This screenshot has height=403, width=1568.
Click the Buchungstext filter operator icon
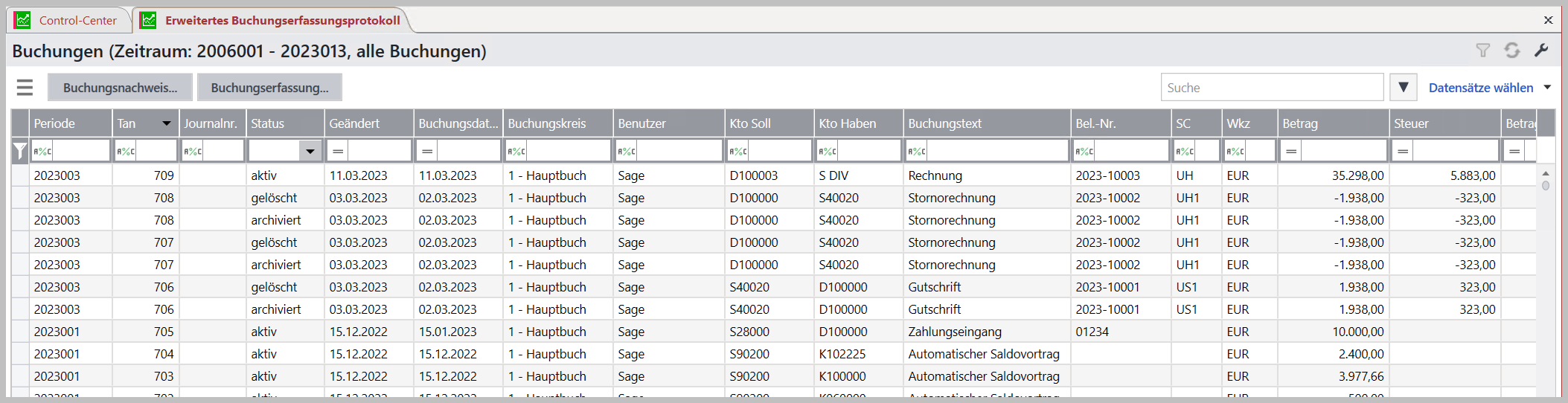pyautogui.click(x=917, y=152)
